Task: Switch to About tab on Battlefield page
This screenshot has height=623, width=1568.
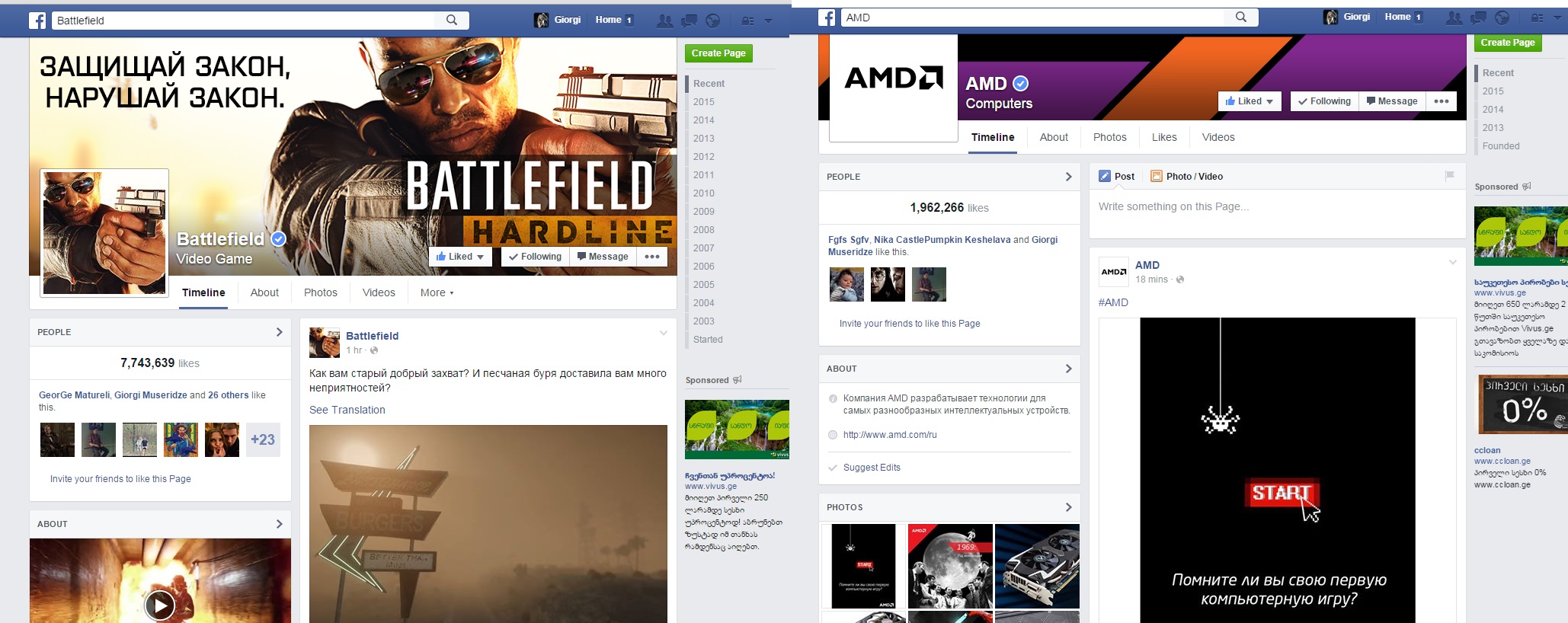Action: coord(264,292)
